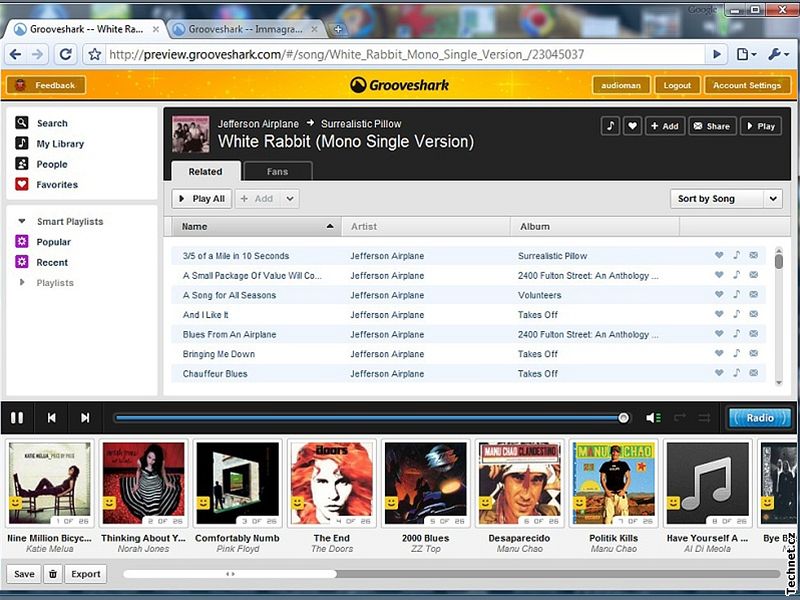The width and height of the screenshot is (800, 600).
Task: Open the Surrealistic Pillow album cover thumbnail
Action: 191,134
